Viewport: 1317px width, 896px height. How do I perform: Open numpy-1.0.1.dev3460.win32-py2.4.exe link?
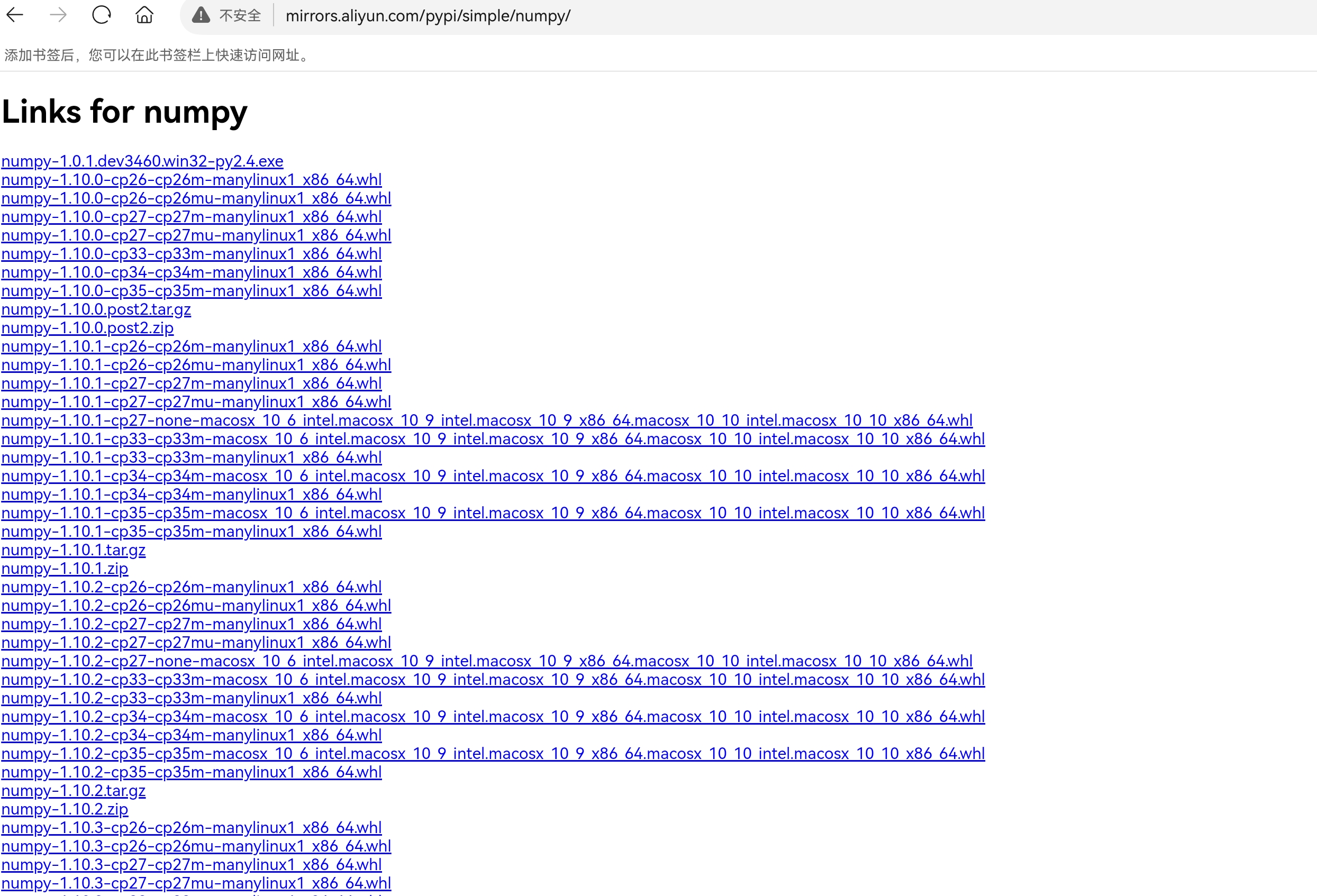click(142, 161)
